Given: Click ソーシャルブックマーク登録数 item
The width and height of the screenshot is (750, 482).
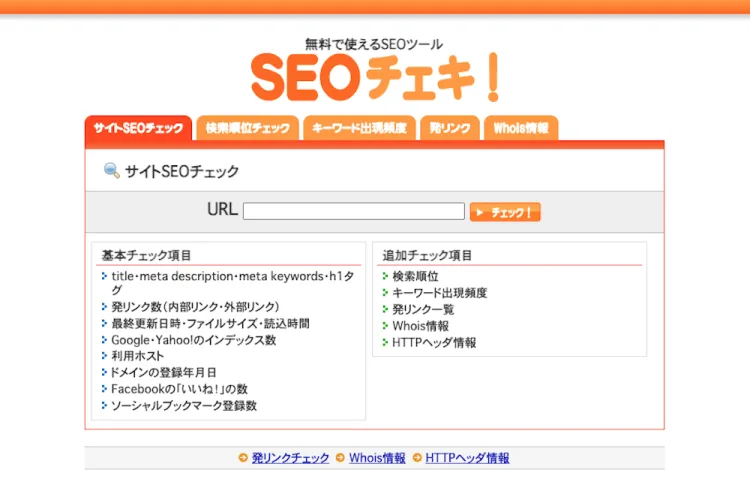Looking at the screenshot, I should pos(184,405).
